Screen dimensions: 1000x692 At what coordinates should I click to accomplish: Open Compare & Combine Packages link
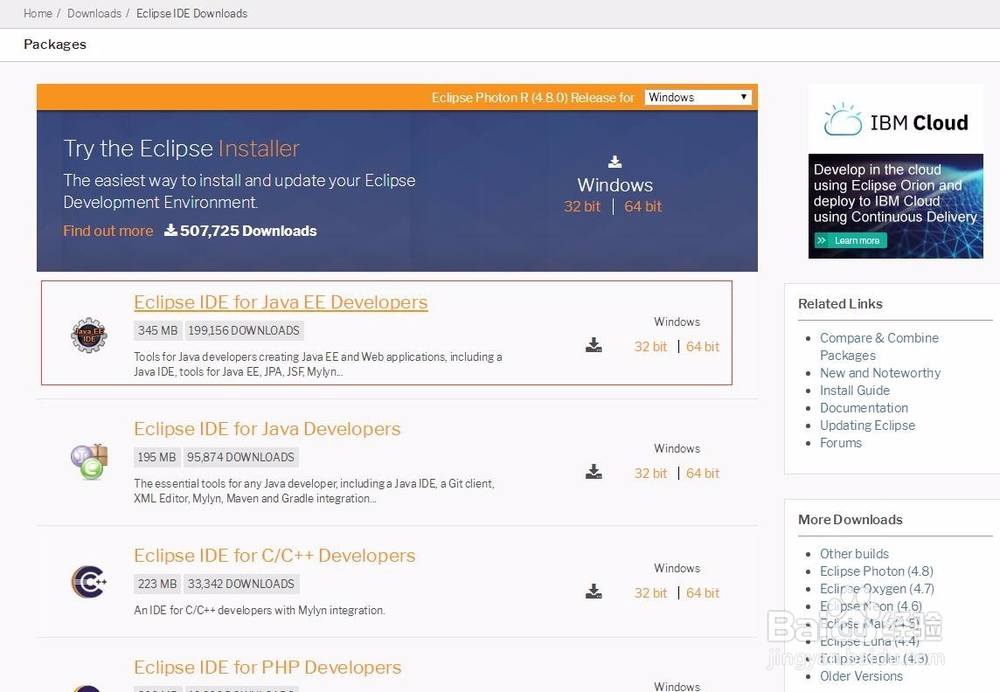pyautogui.click(x=879, y=346)
